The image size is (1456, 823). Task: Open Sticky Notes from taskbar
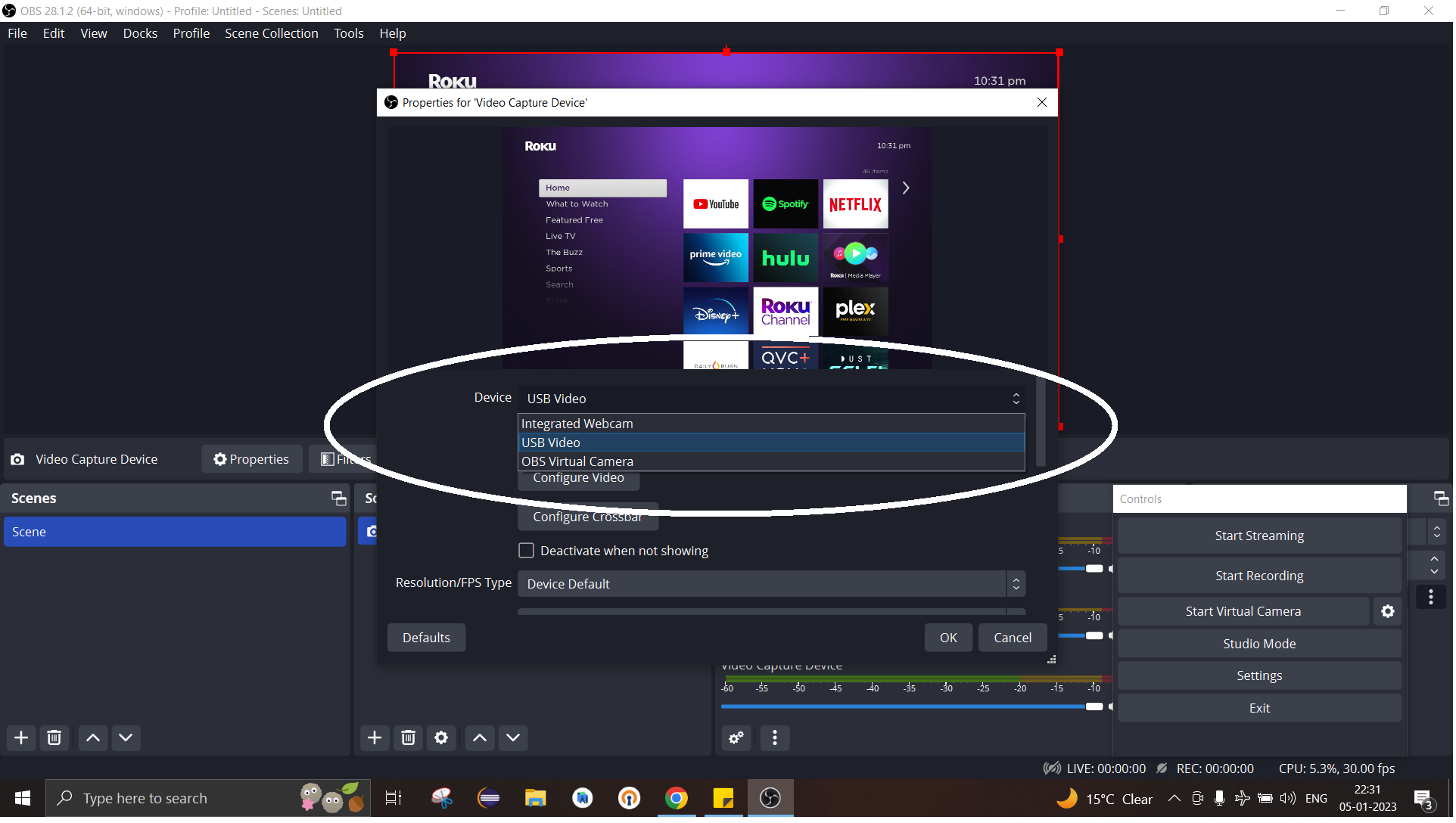pyautogui.click(x=725, y=800)
